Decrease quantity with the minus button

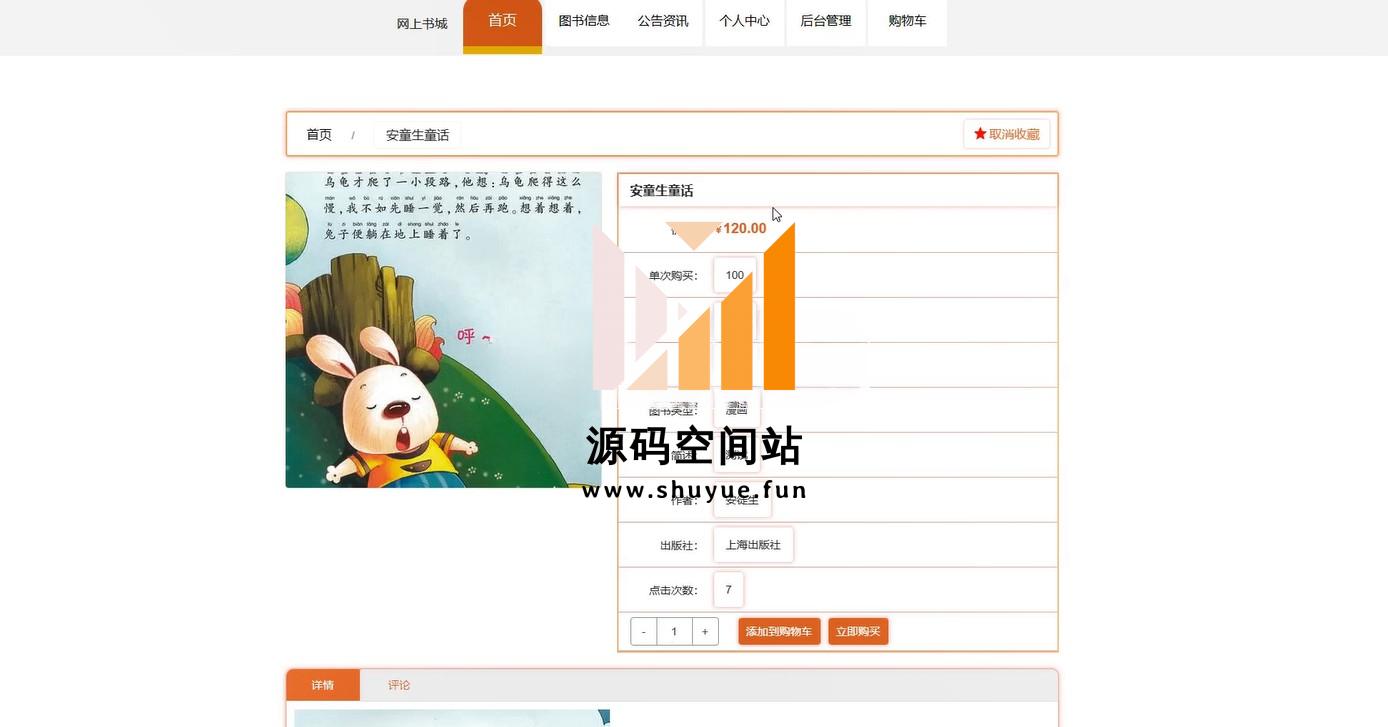point(644,632)
